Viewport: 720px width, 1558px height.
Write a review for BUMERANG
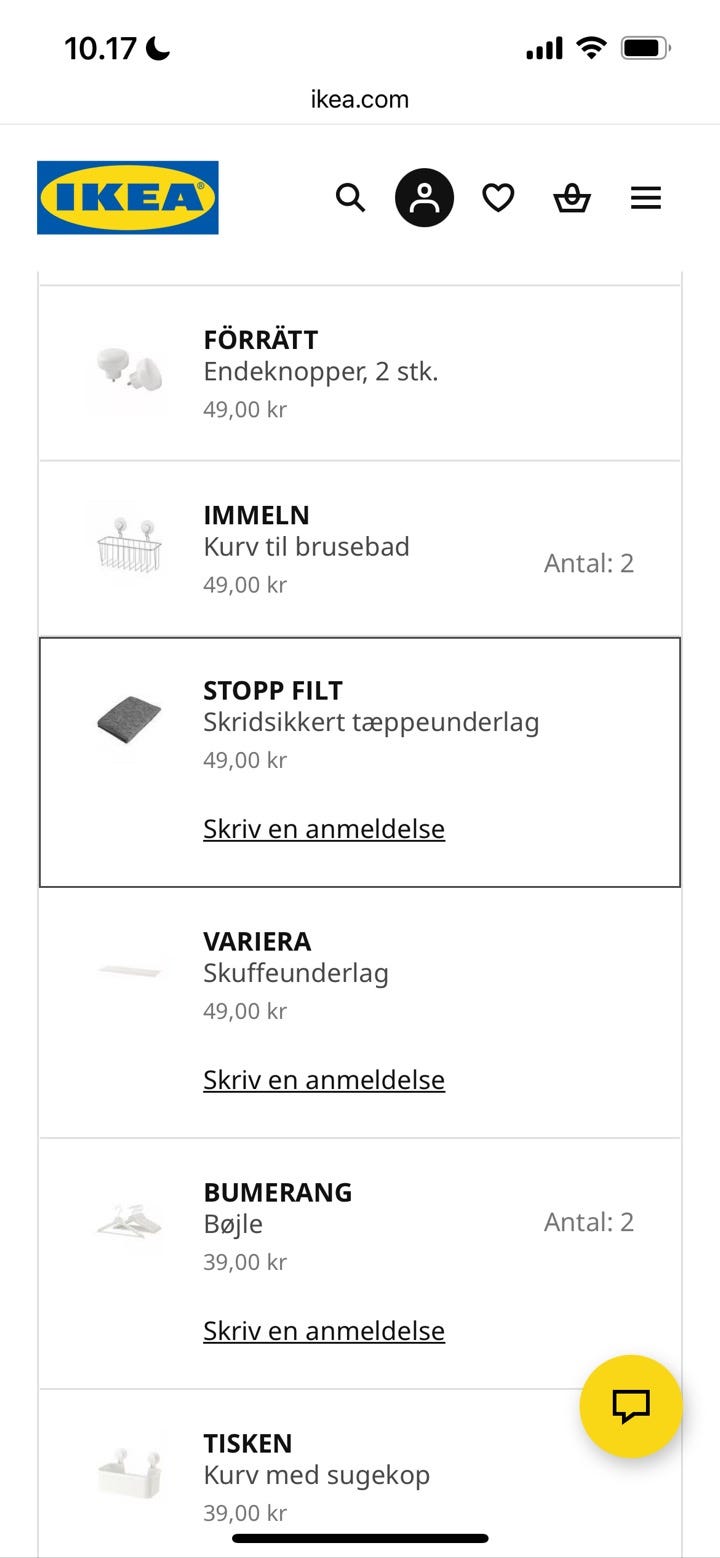pos(324,1330)
